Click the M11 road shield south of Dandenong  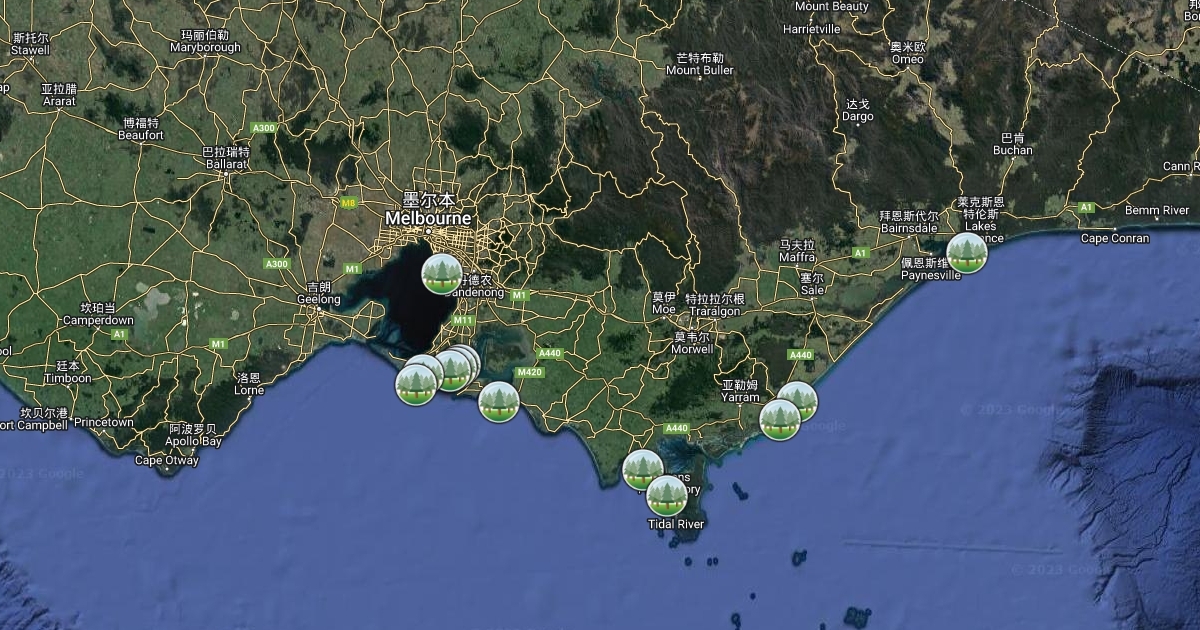(x=462, y=320)
